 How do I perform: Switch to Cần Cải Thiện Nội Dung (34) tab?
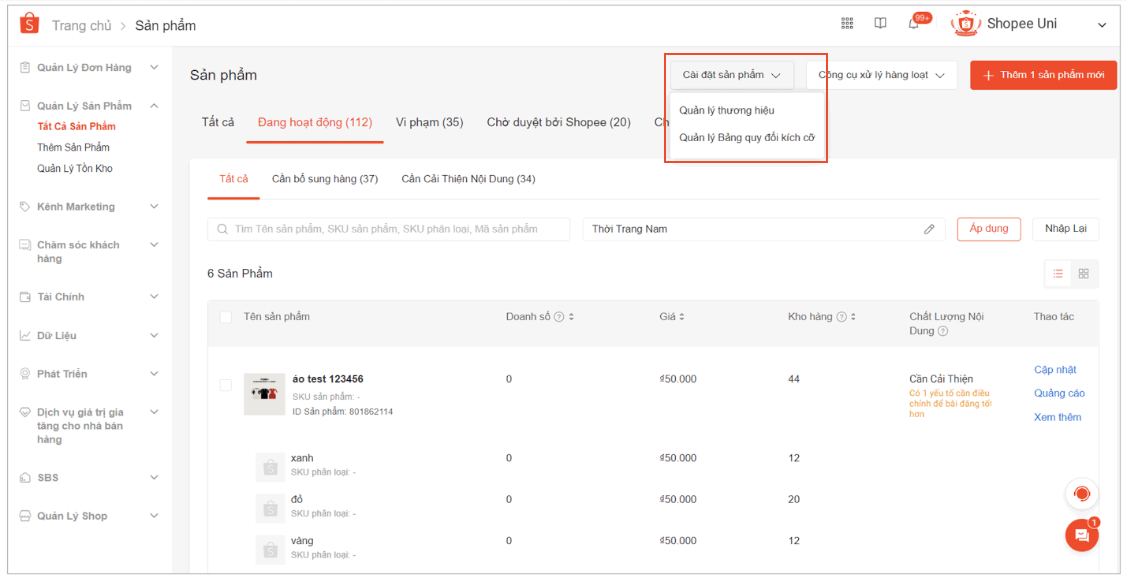(x=468, y=179)
